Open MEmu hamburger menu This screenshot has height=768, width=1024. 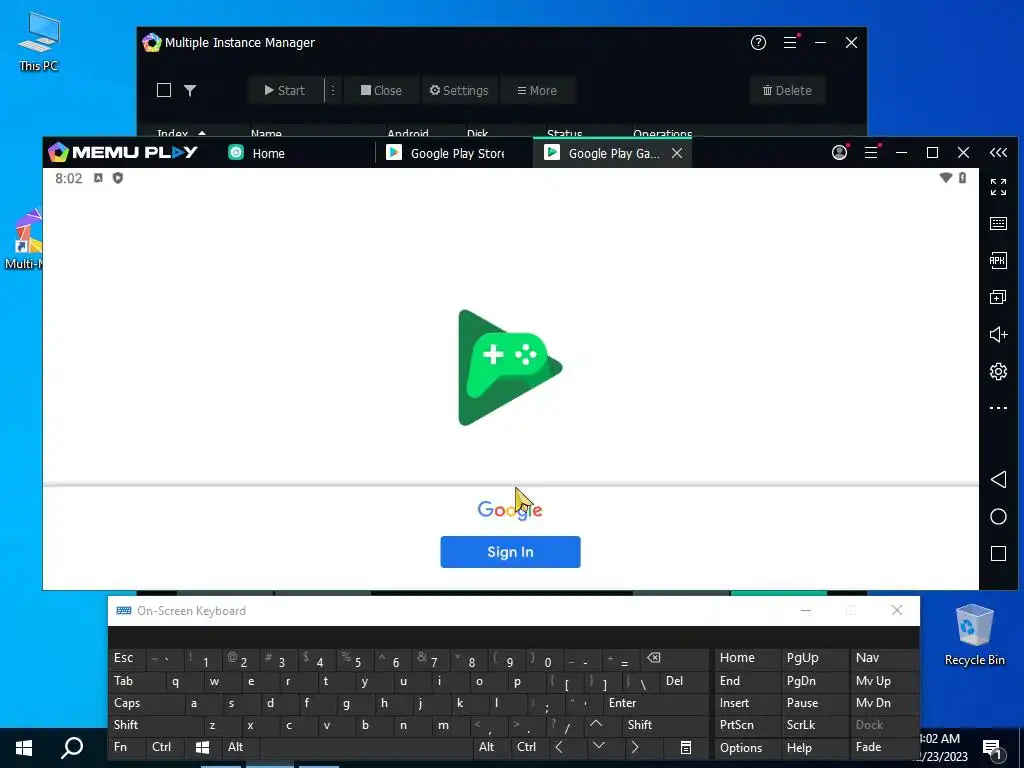click(871, 152)
